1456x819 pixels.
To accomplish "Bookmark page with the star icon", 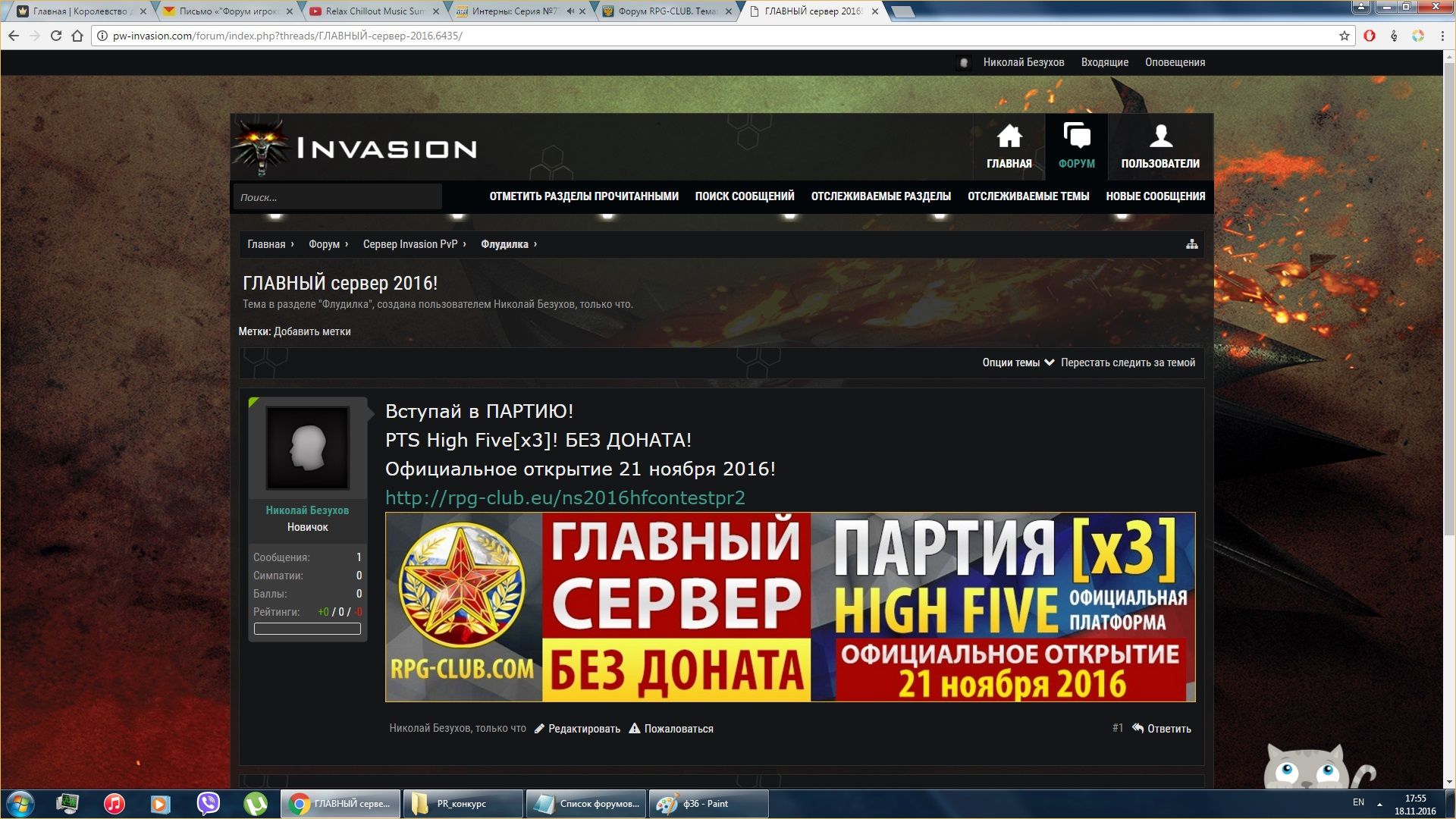I will tap(1345, 36).
